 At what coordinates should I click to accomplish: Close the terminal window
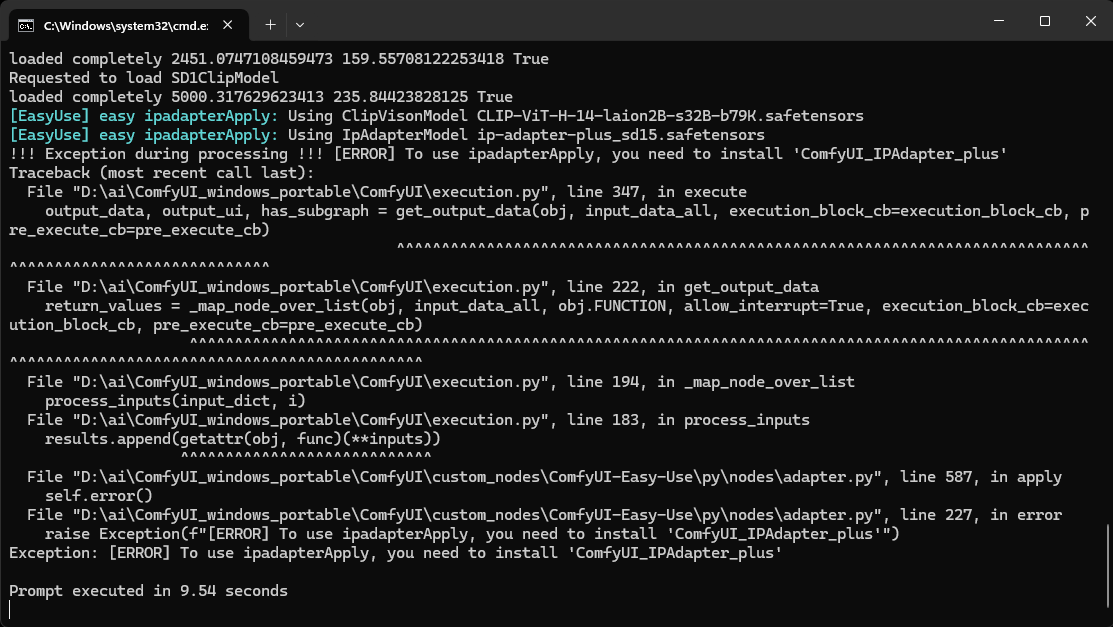pyautogui.click(x=1090, y=21)
